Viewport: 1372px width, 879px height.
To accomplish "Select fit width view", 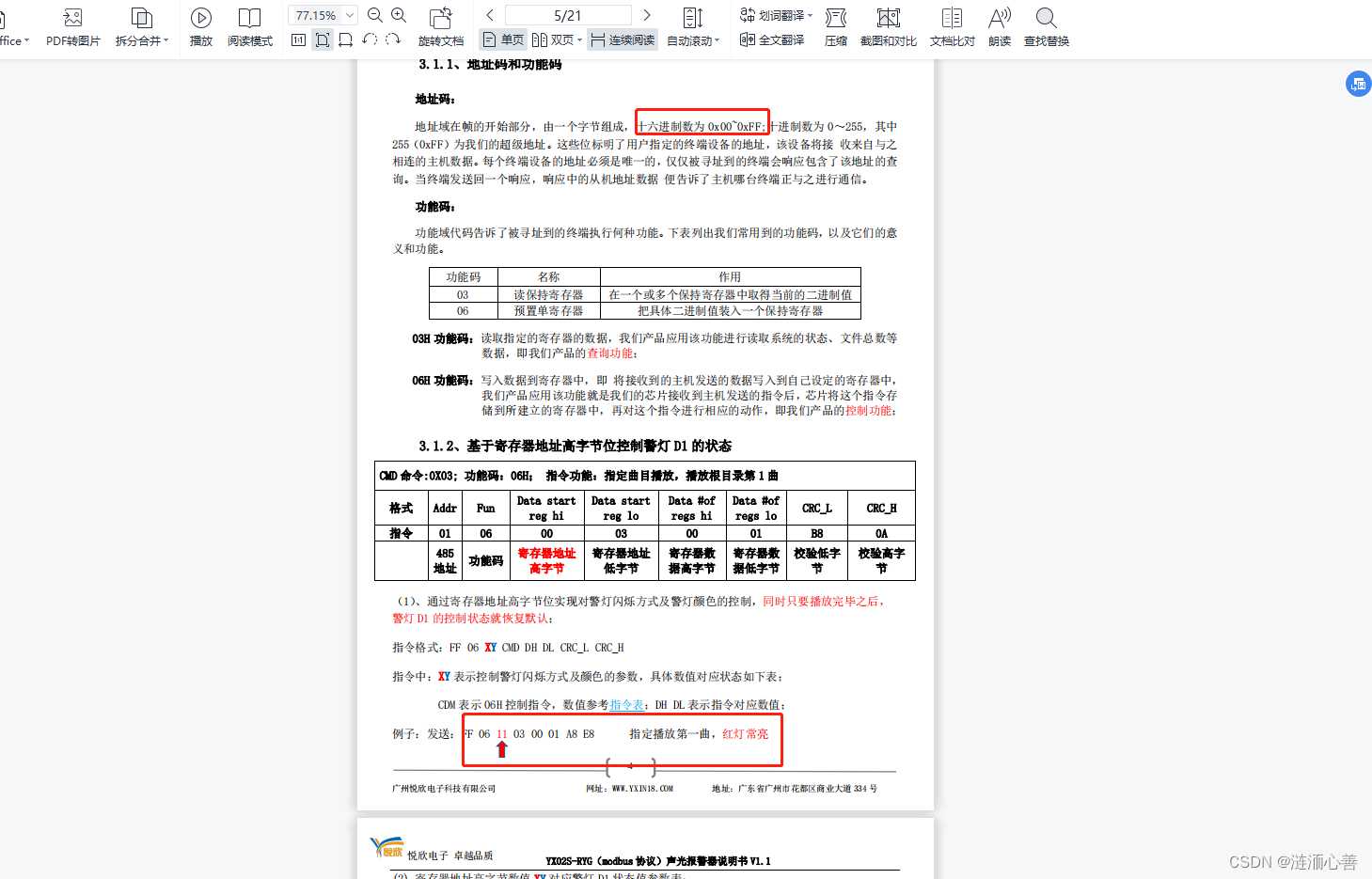I will (345, 39).
